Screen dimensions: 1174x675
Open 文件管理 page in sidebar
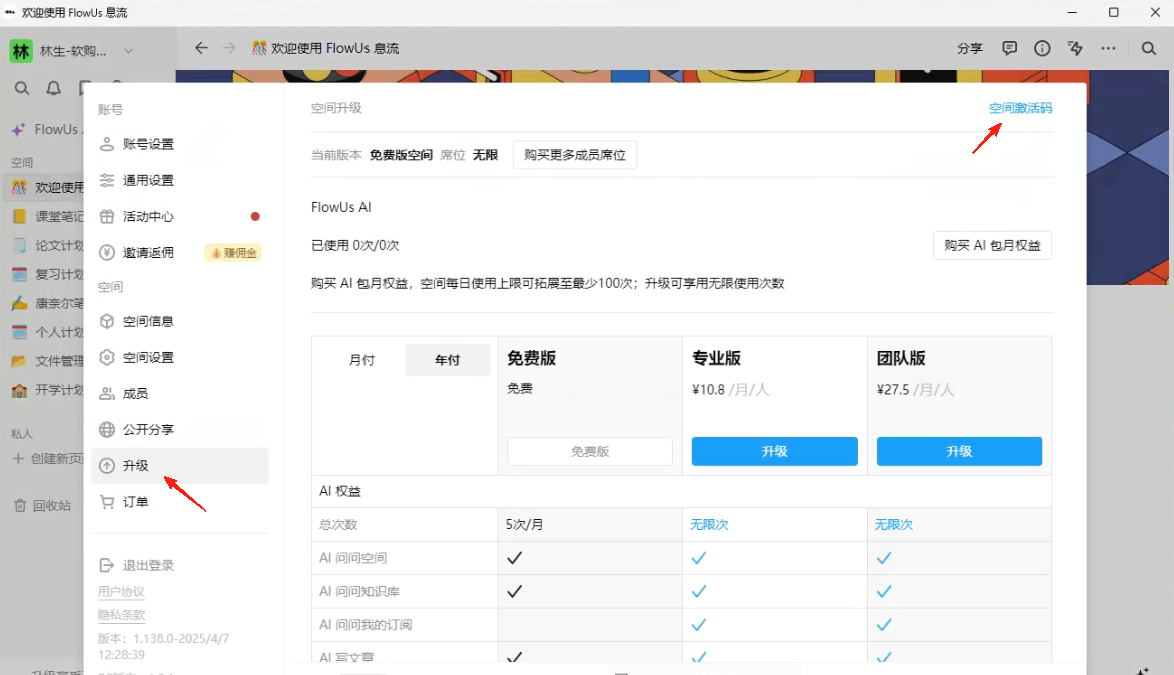click(x=45, y=361)
